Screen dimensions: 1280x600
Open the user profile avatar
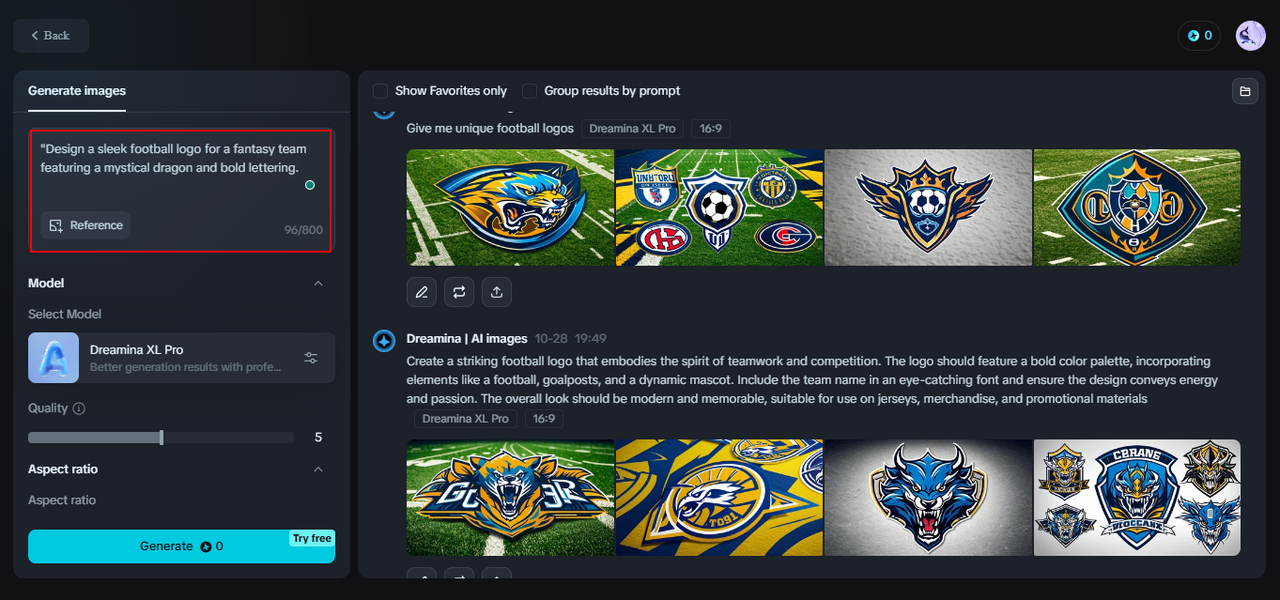pos(1250,36)
